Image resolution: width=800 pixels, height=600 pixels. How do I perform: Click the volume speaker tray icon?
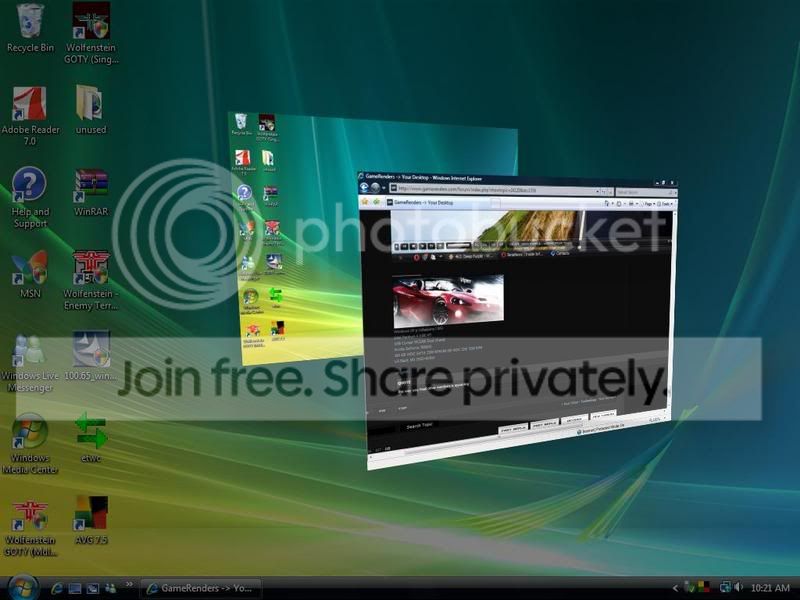tap(738, 588)
